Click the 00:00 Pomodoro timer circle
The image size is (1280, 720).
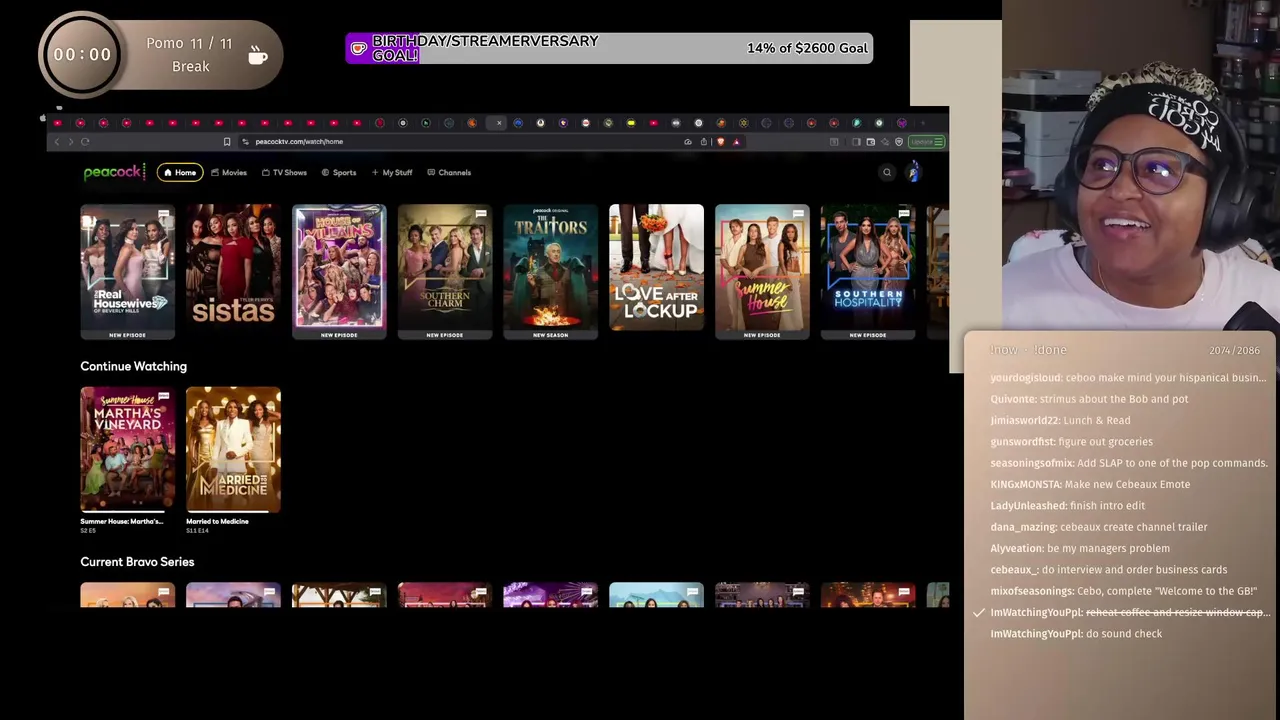click(x=82, y=55)
